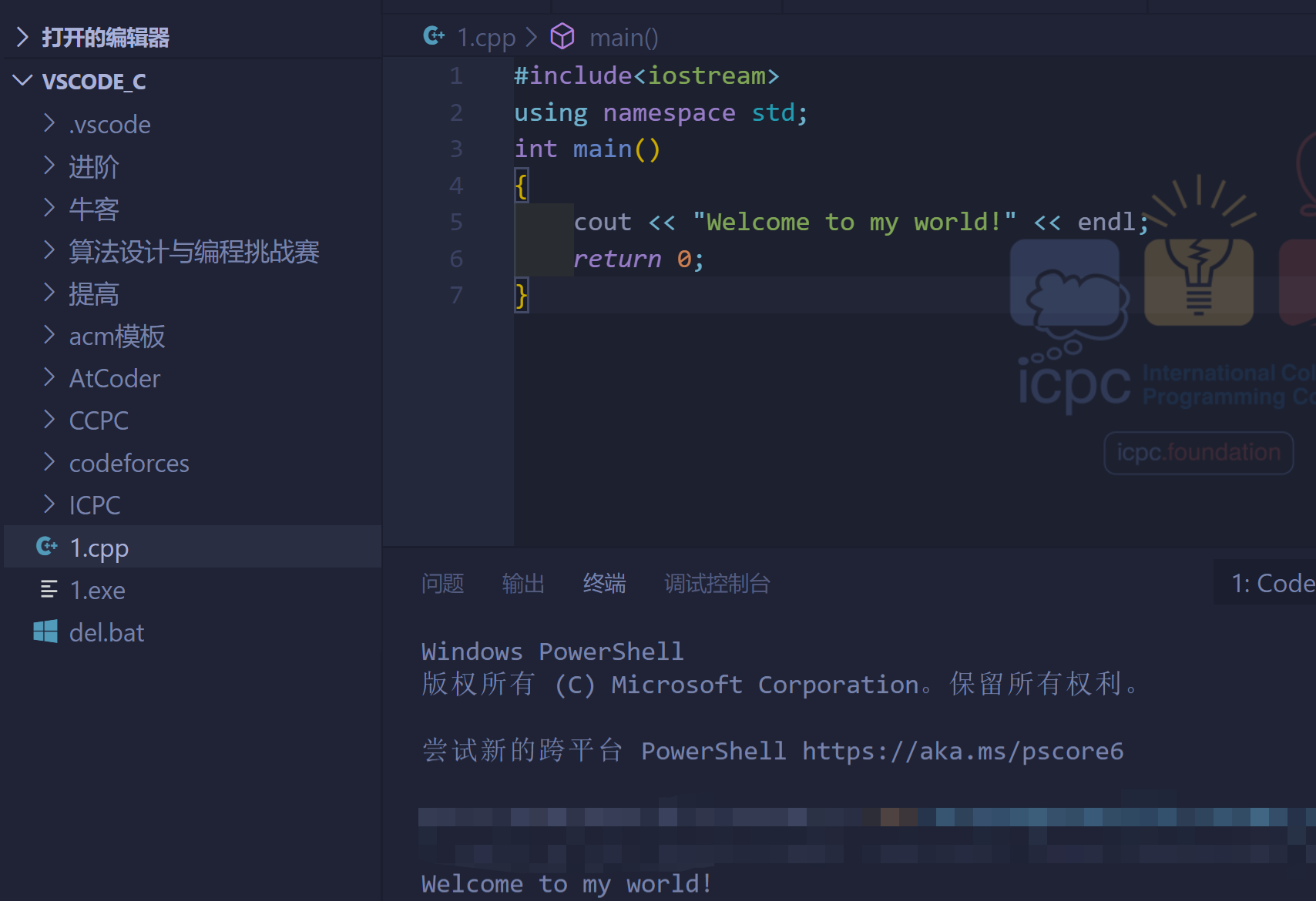Expand the AtCoder folder chevron
1316x901 pixels.
click(49, 377)
